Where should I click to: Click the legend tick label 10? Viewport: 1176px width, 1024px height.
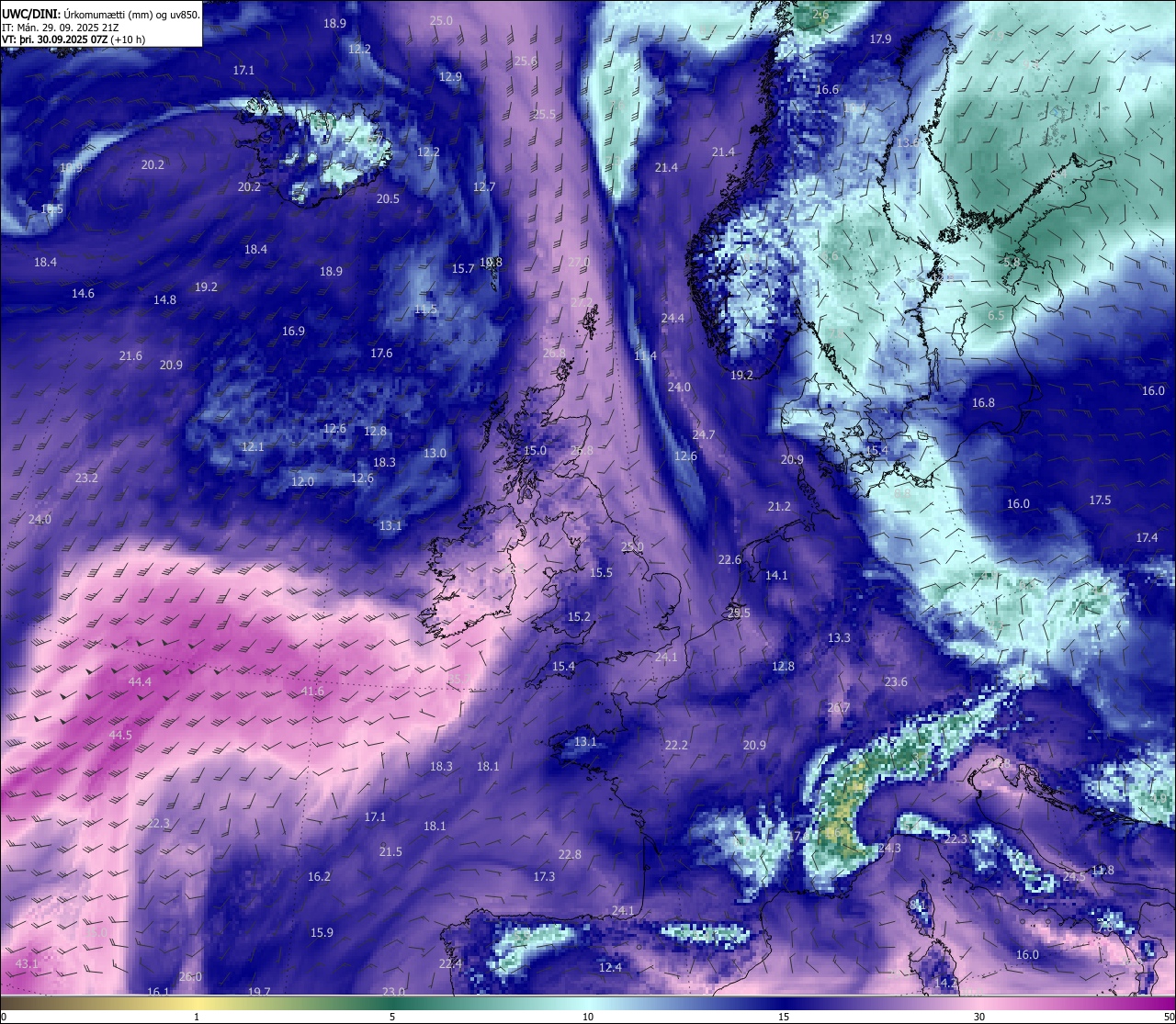(588, 1017)
